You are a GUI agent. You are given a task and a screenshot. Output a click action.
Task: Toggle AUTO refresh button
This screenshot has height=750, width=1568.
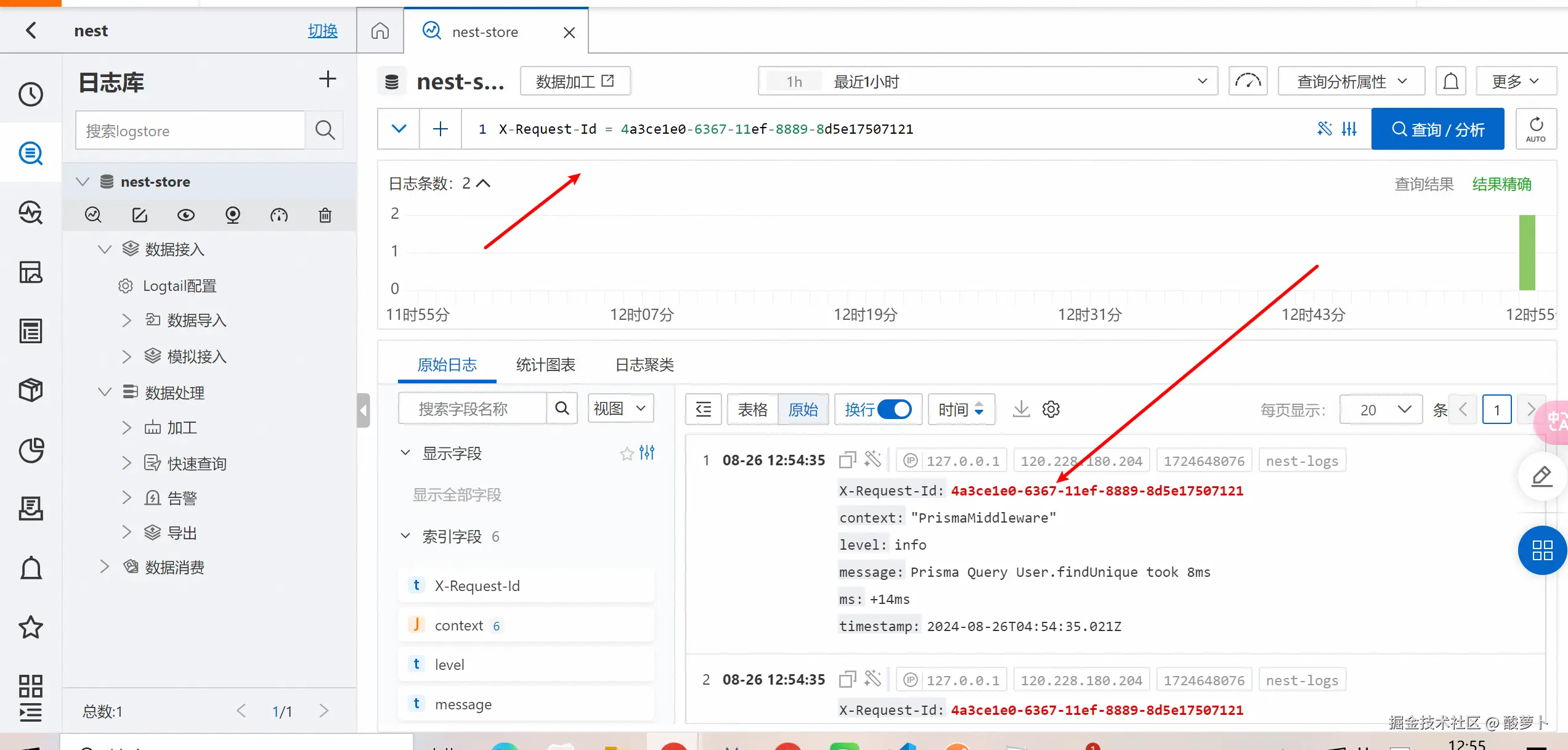pyautogui.click(x=1535, y=129)
